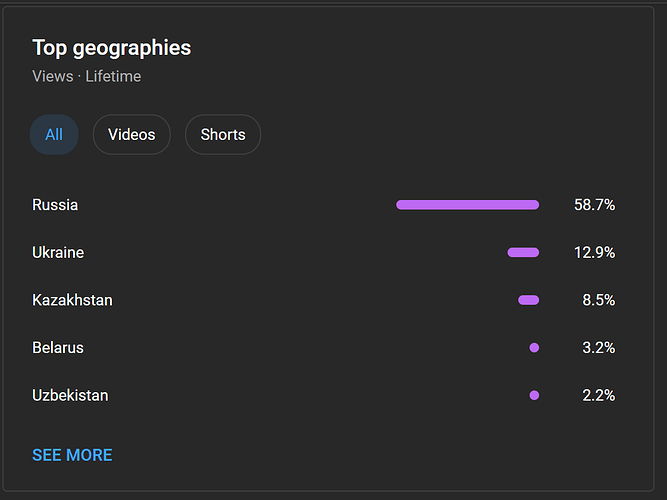This screenshot has width=667, height=500.
Task: Click the 8.5% value for Kazakhstan
Action: (x=598, y=300)
